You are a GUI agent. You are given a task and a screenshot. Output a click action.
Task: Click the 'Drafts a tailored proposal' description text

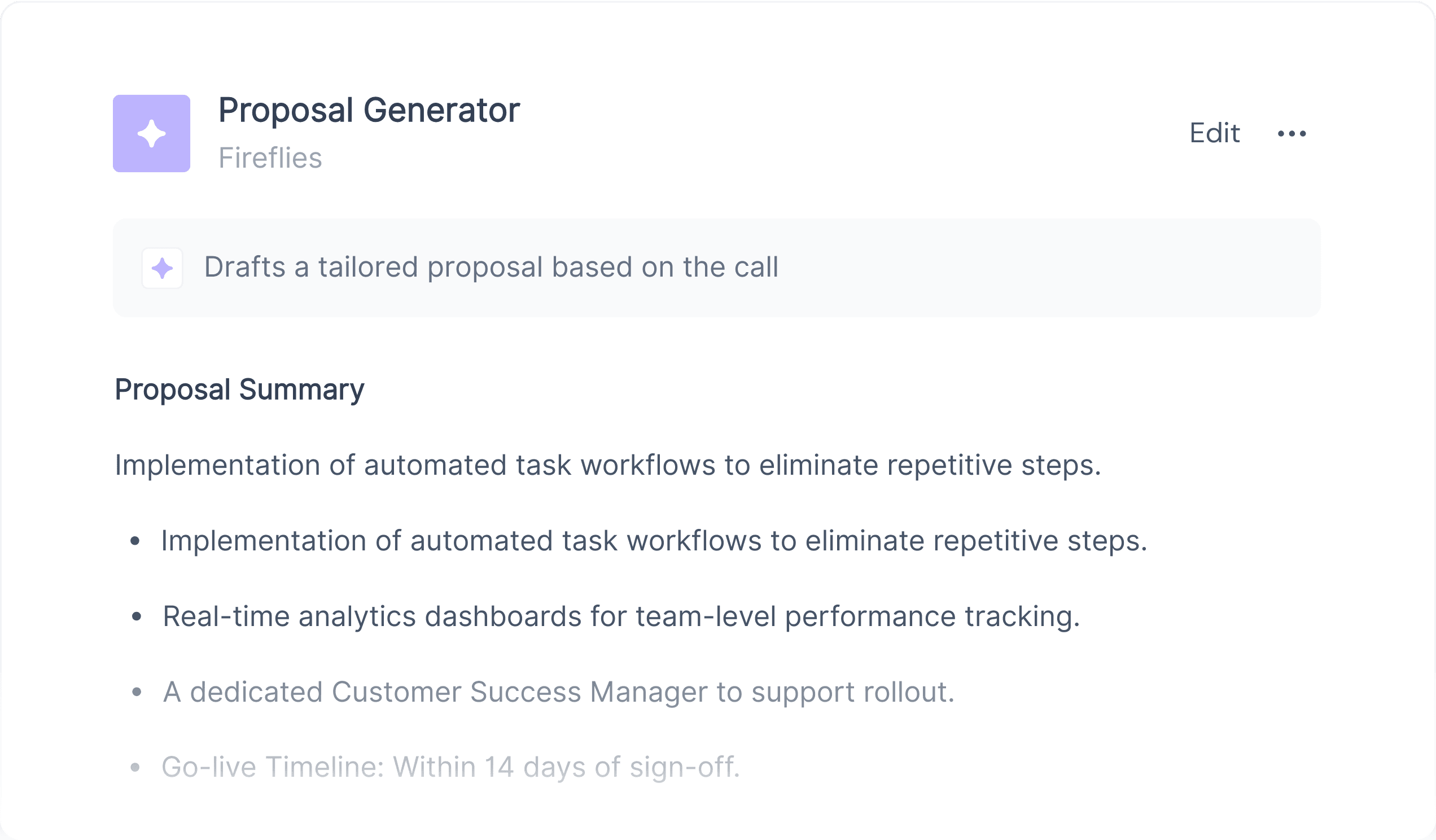click(x=491, y=267)
